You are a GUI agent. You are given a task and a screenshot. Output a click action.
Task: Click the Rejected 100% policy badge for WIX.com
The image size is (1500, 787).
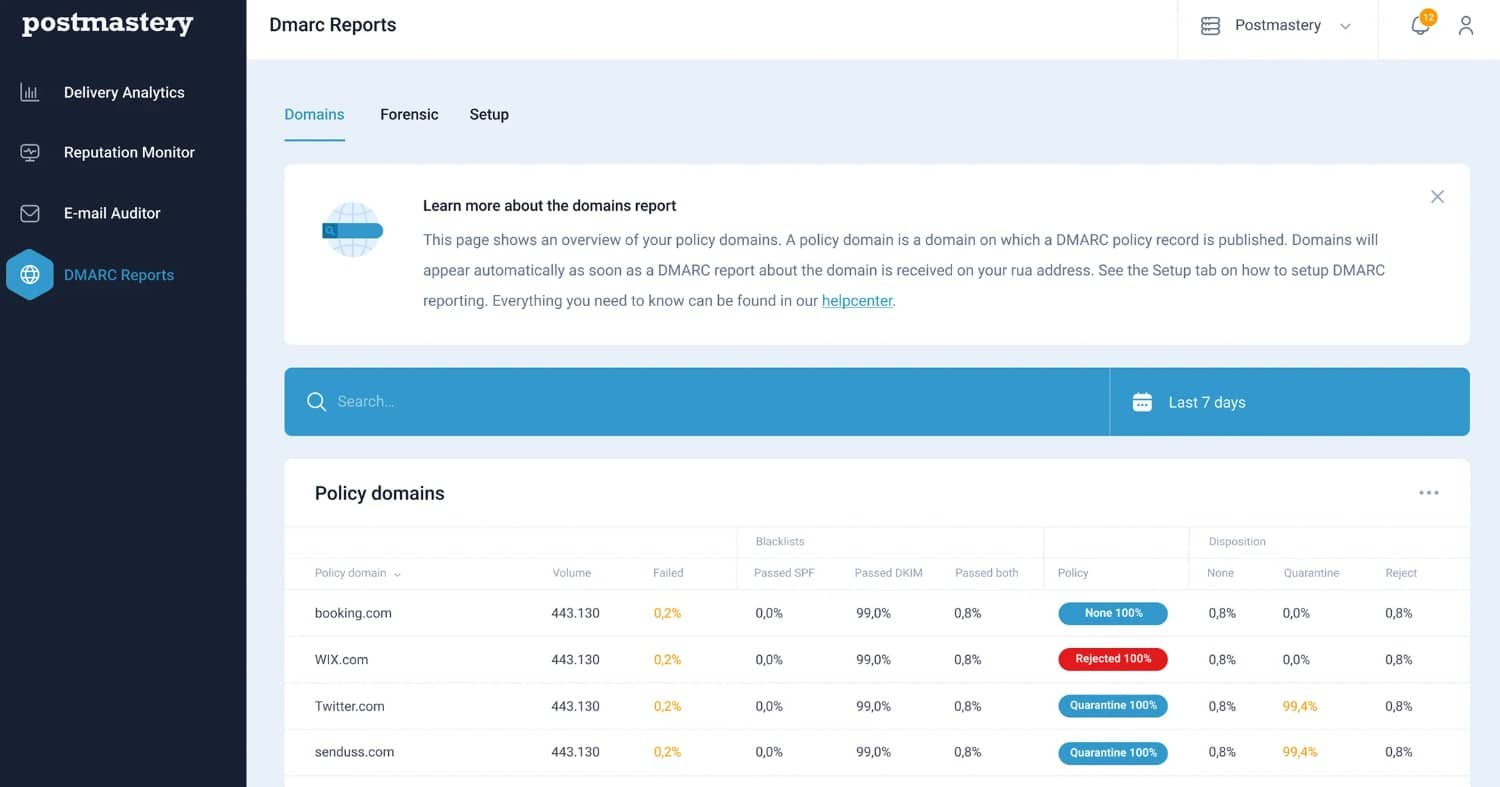coord(1113,659)
